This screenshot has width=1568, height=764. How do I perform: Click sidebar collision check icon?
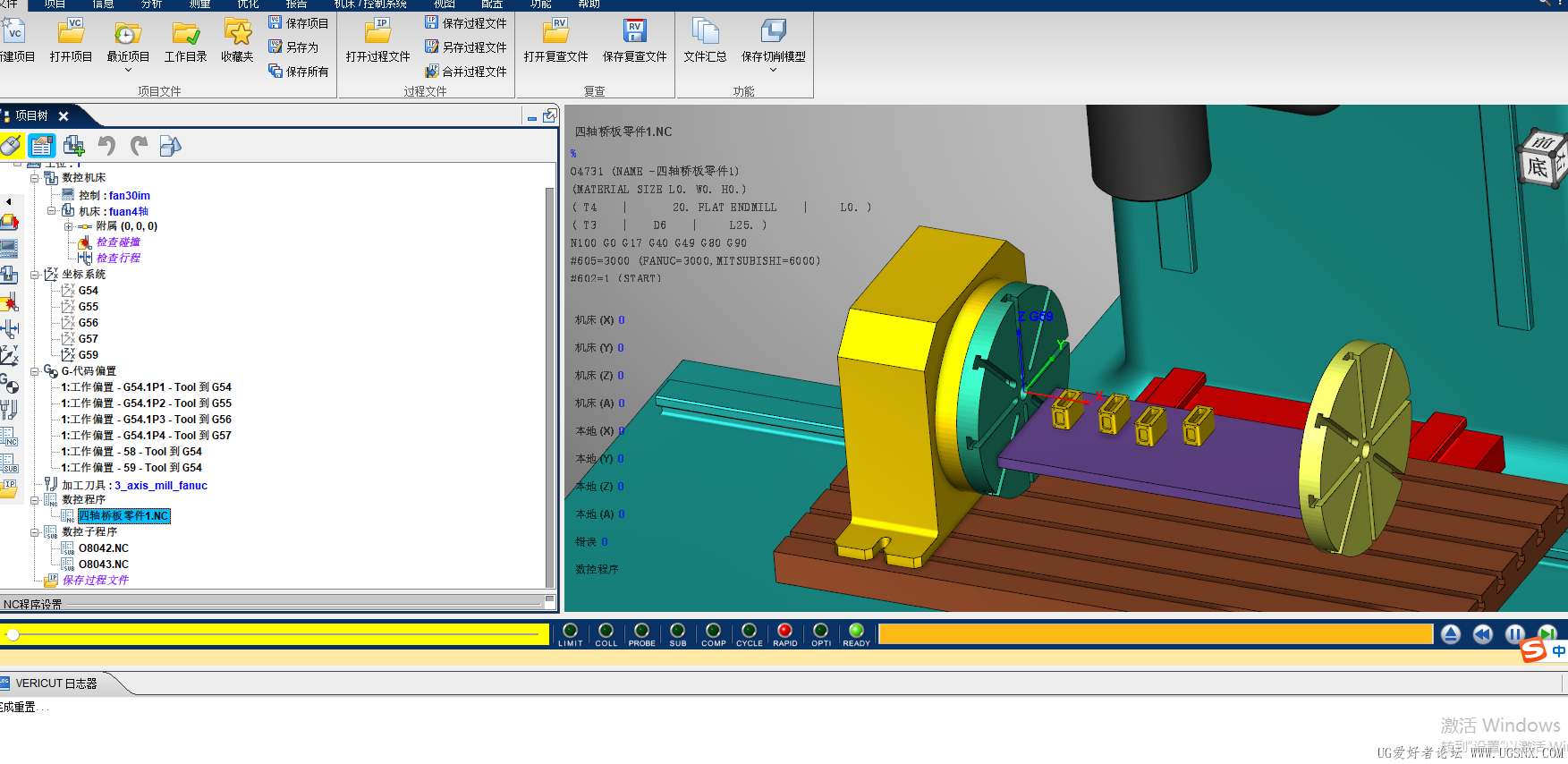point(10,302)
